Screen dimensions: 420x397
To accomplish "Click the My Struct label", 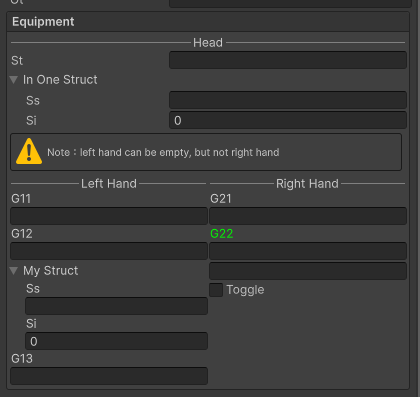I will point(51,270).
